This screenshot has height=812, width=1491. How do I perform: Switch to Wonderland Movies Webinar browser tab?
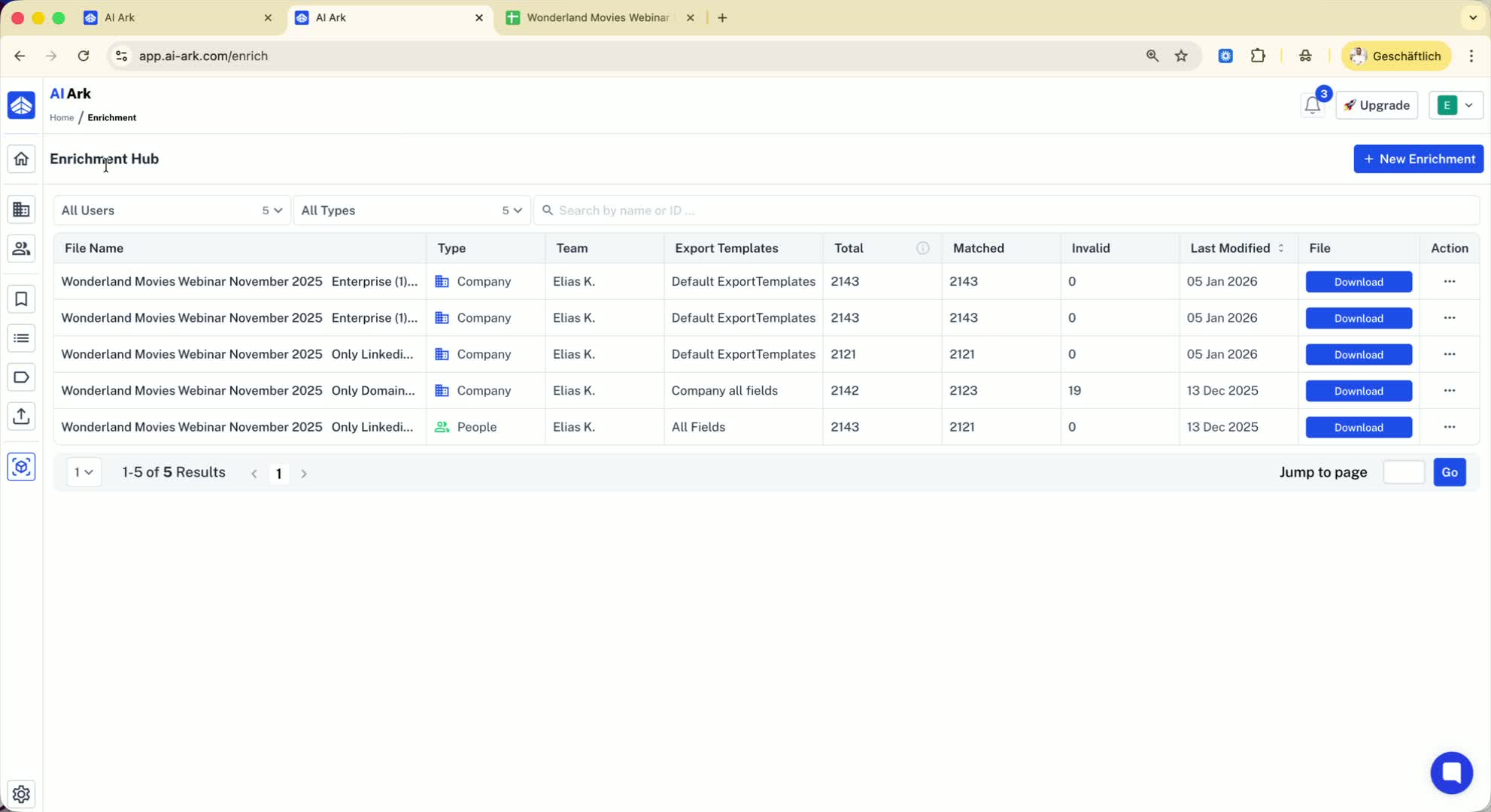599,17
